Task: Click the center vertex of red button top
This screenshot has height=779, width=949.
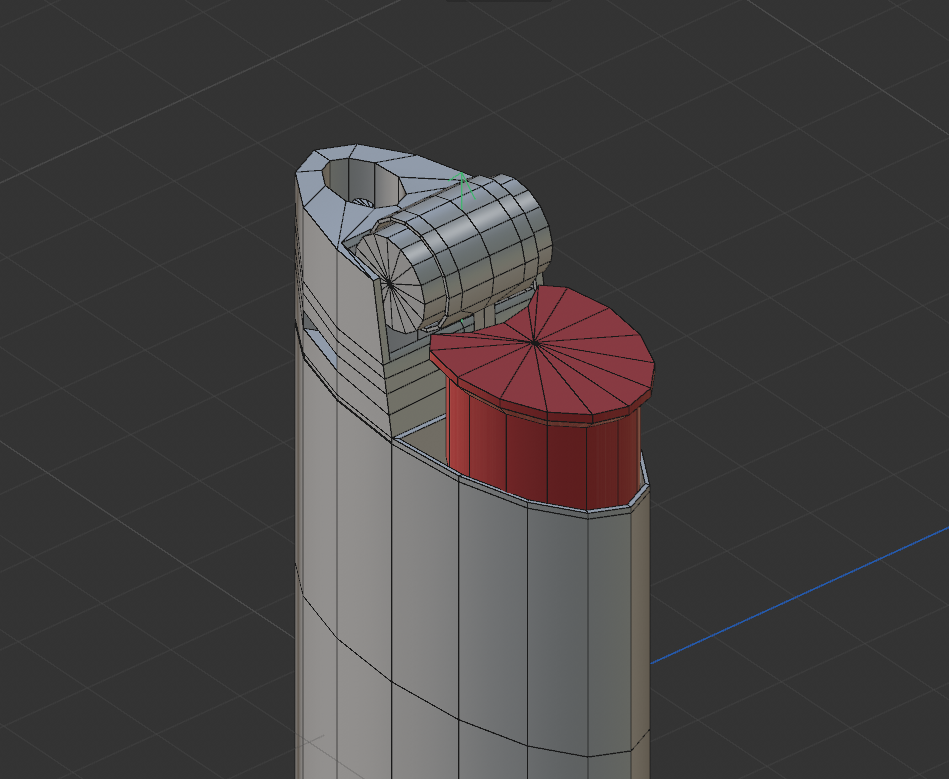Action: [538, 342]
